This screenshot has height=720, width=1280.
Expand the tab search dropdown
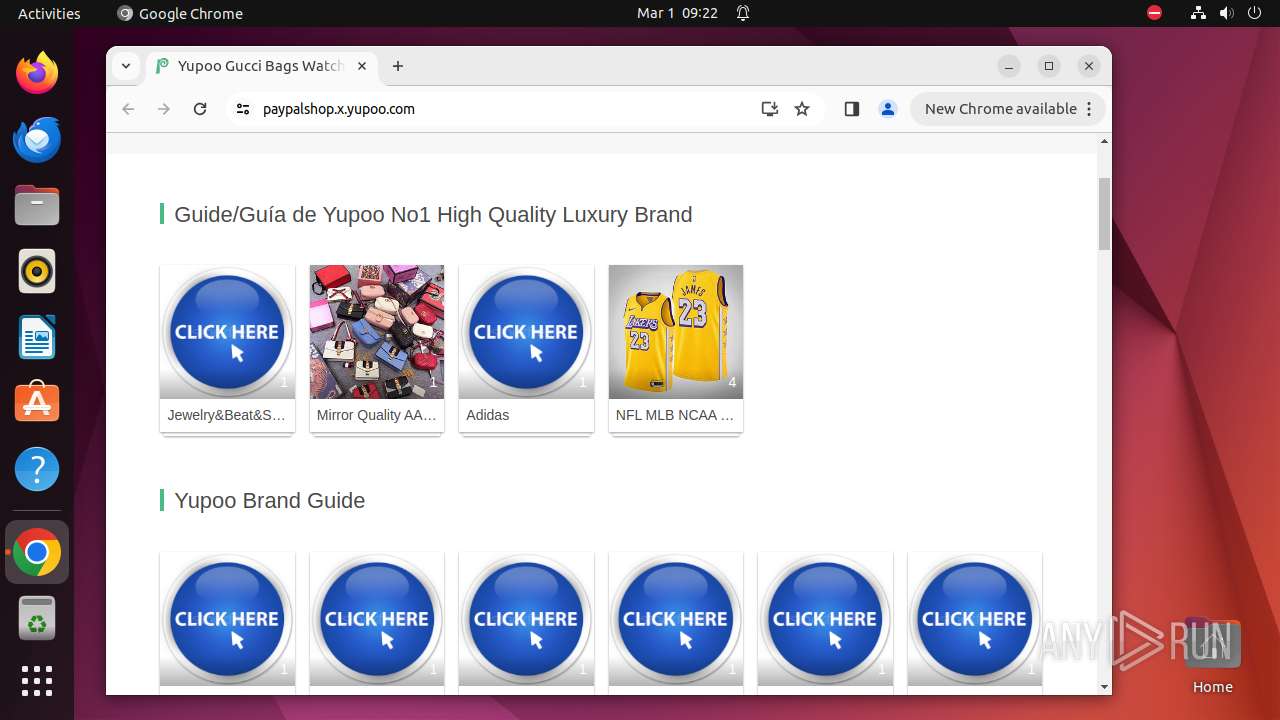click(126, 66)
